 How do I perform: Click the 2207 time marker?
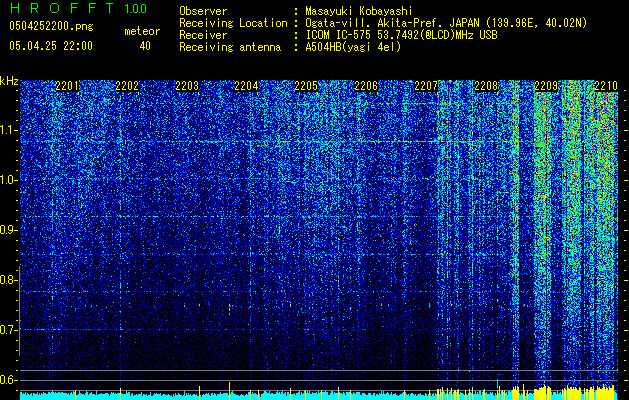click(426, 86)
